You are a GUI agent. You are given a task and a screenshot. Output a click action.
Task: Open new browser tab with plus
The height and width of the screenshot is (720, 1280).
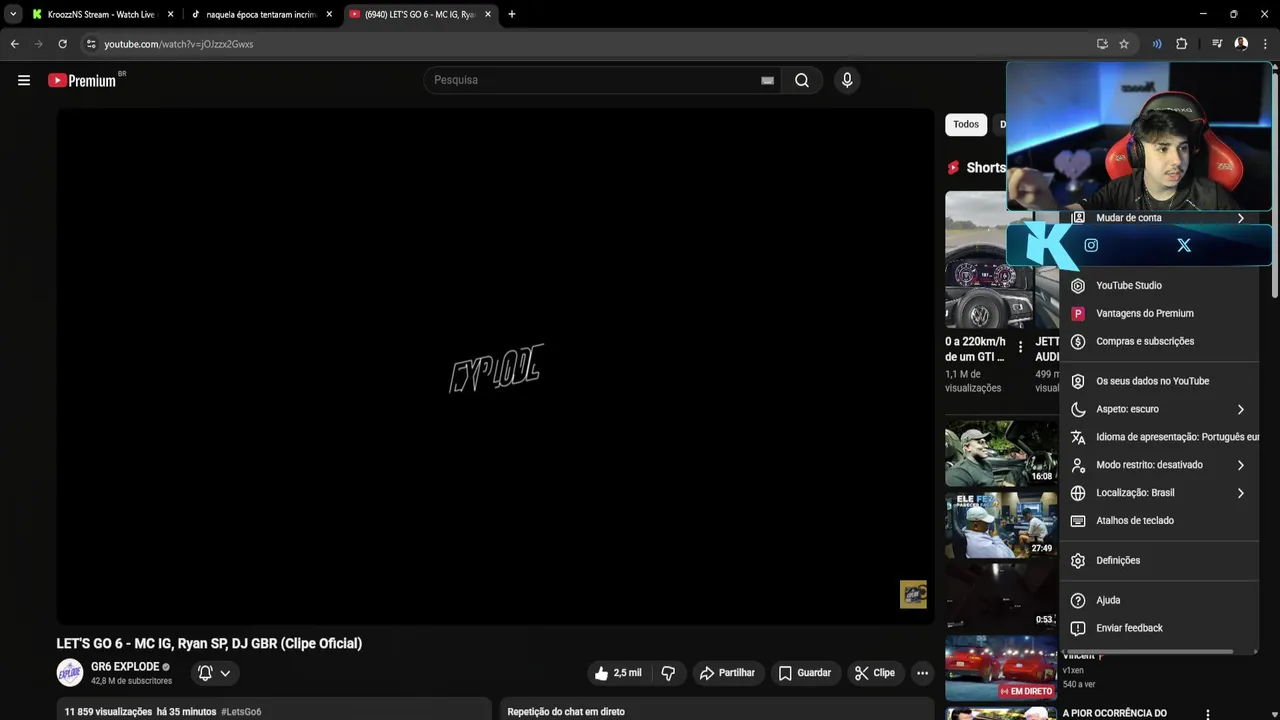pyautogui.click(x=511, y=14)
